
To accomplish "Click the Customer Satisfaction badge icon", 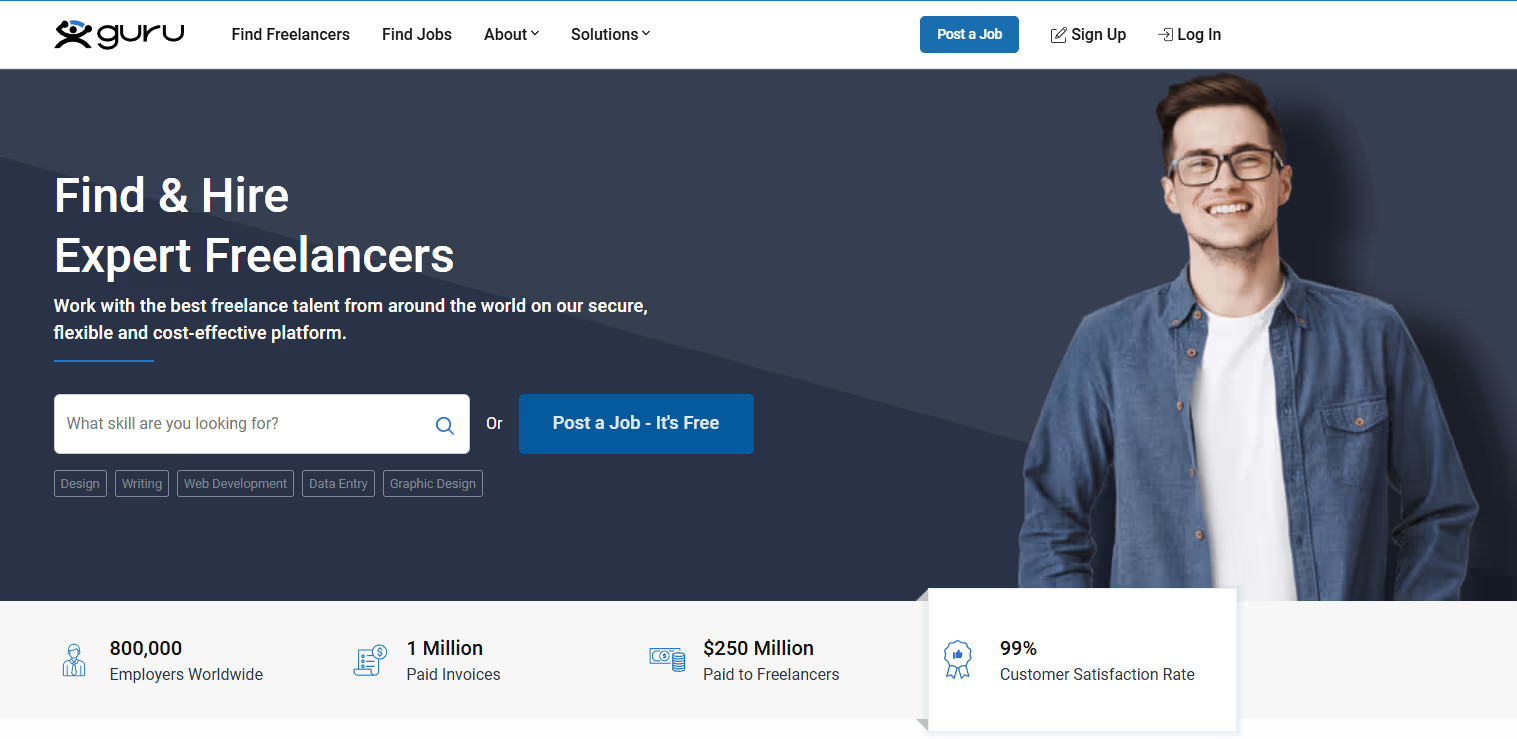I will [x=957, y=659].
